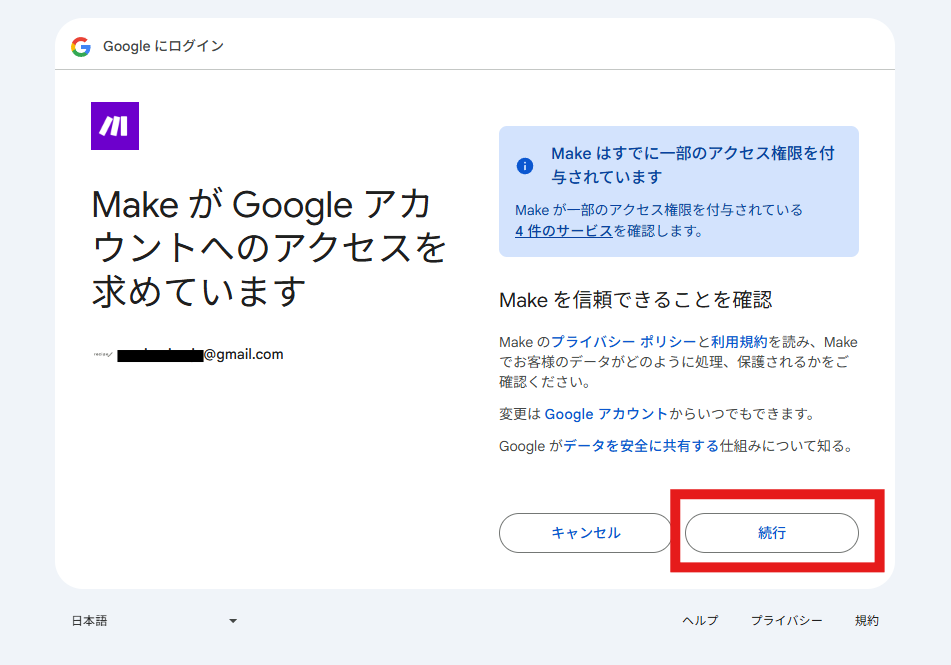This screenshot has height=665, width=951.
Task: Click the @gmail.com account email text
Action: point(200,354)
